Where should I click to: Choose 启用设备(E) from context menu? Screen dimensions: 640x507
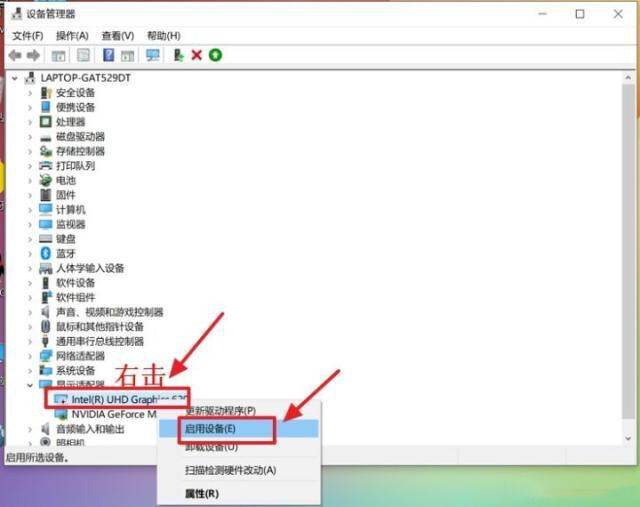(x=210, y=428)
